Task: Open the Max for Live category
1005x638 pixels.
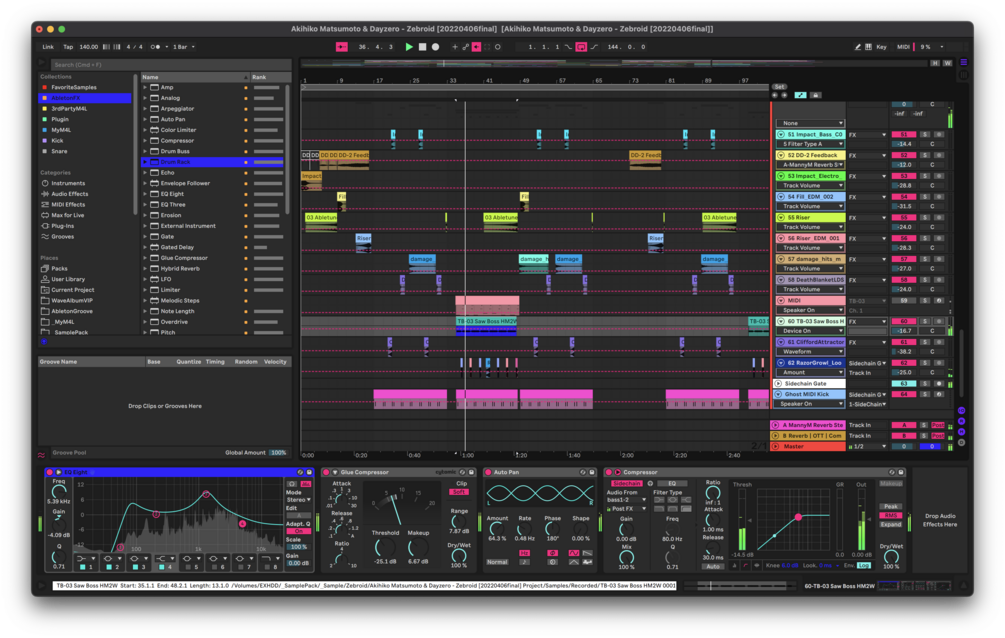Action: click(67, 215)
